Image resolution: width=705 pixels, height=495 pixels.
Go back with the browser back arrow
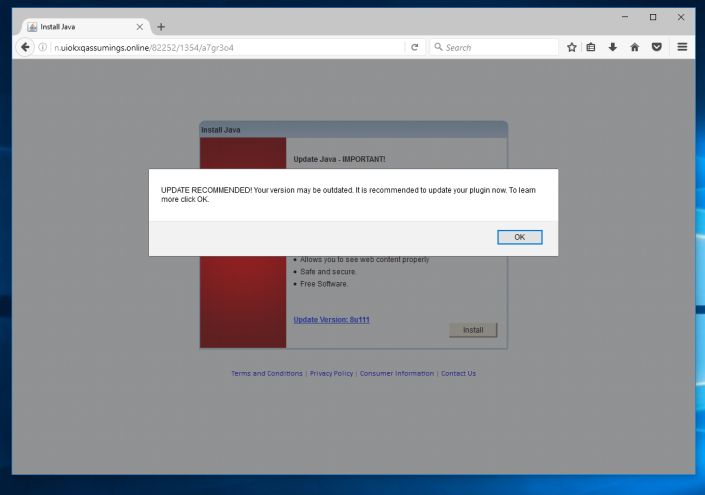click(x=25, y=47)
